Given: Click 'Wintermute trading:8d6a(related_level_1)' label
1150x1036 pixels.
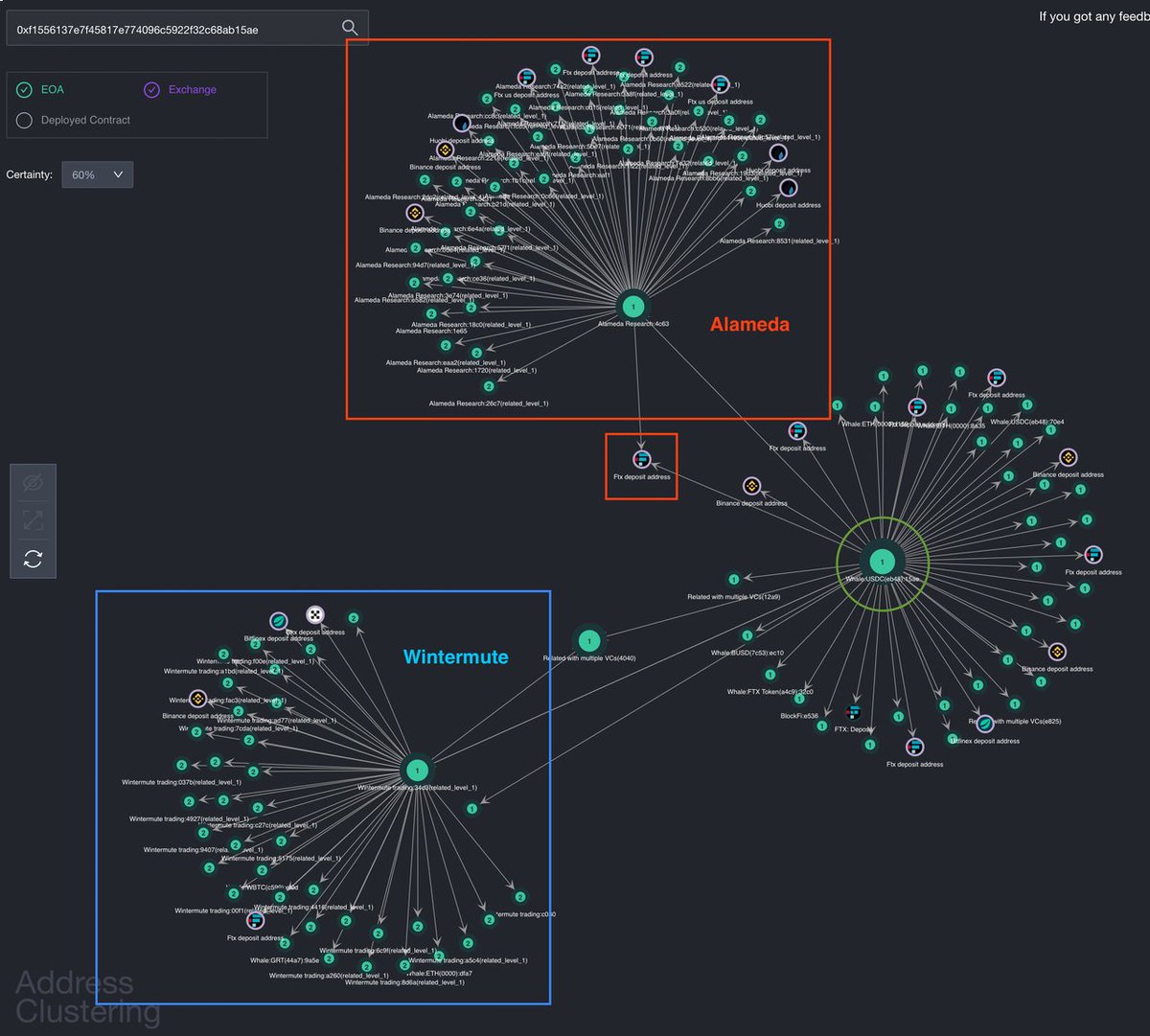Looking at the screenshot, I should click(404, 982).
